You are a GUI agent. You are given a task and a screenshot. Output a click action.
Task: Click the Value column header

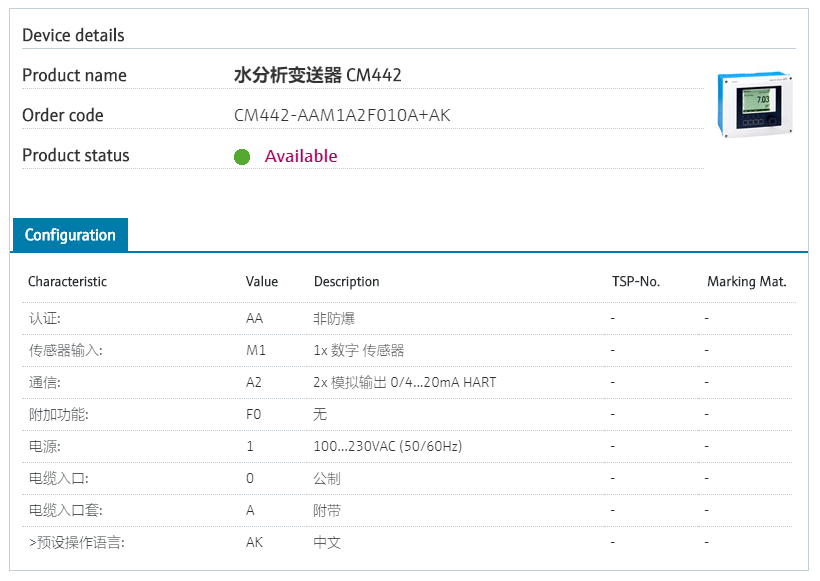(x=262, y=281)
